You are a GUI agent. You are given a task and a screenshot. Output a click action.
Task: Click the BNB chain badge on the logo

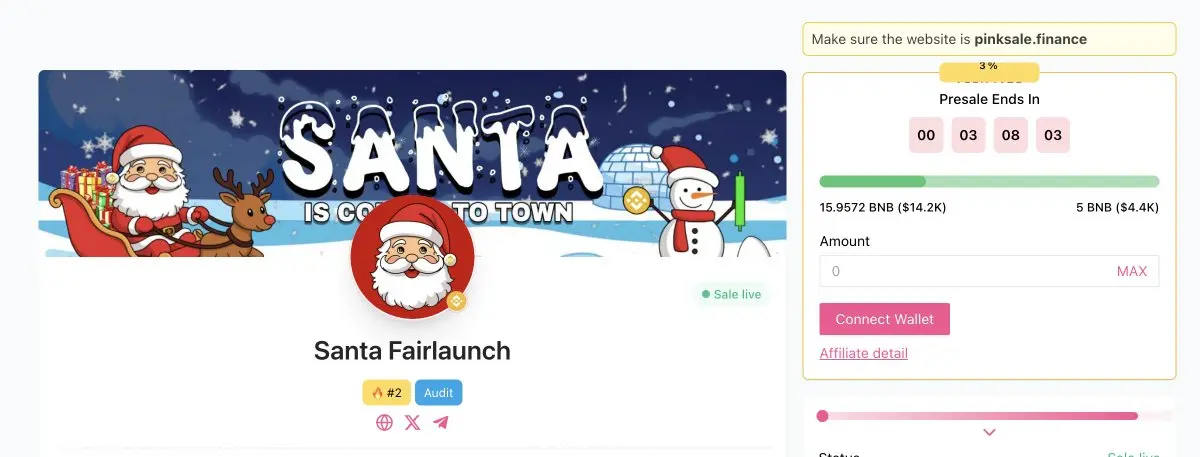pos(456,300)
